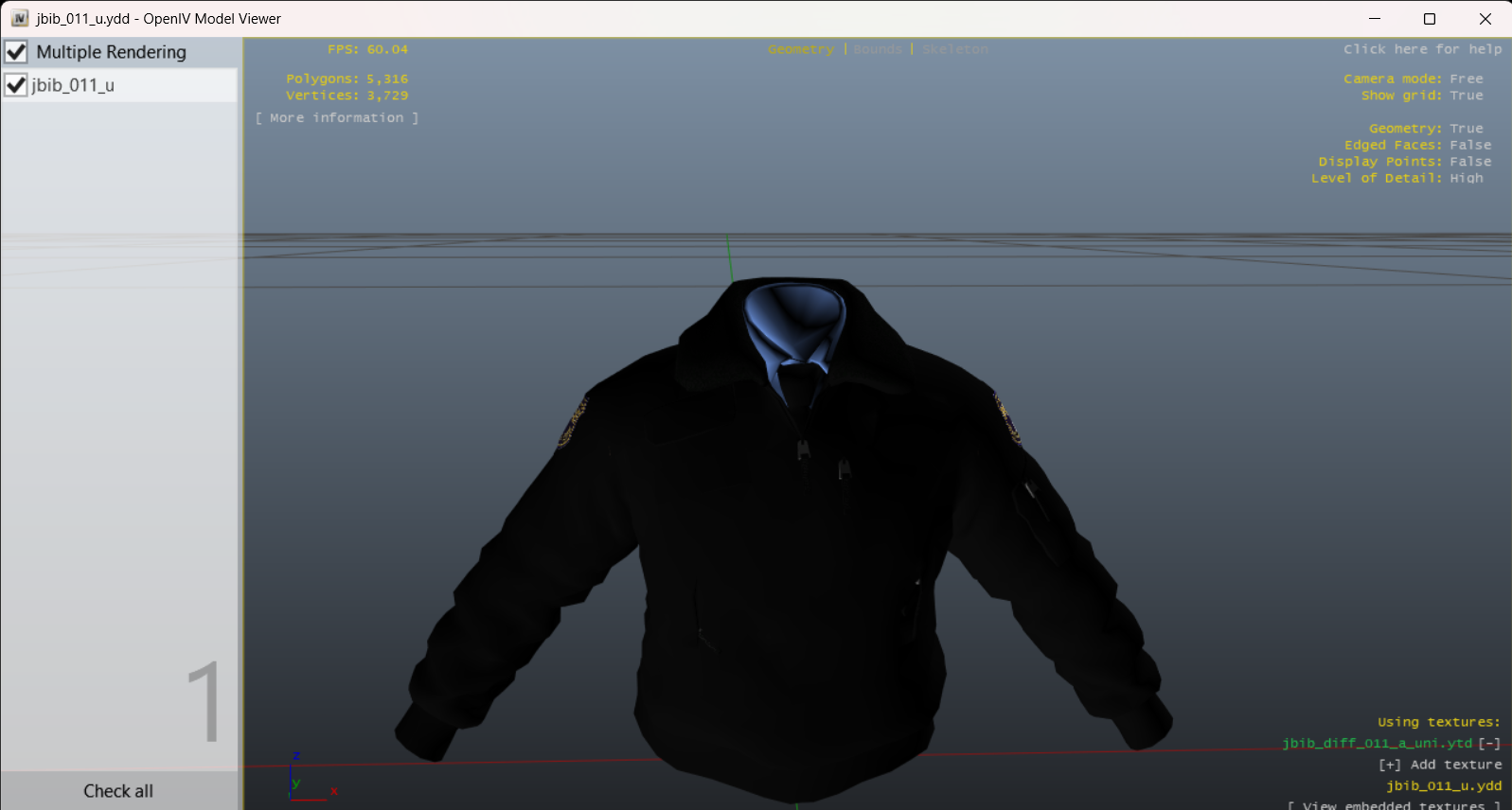Open the 'Click here for help' link
This screenshot has height=810, width=1512.
[1422, 49]
